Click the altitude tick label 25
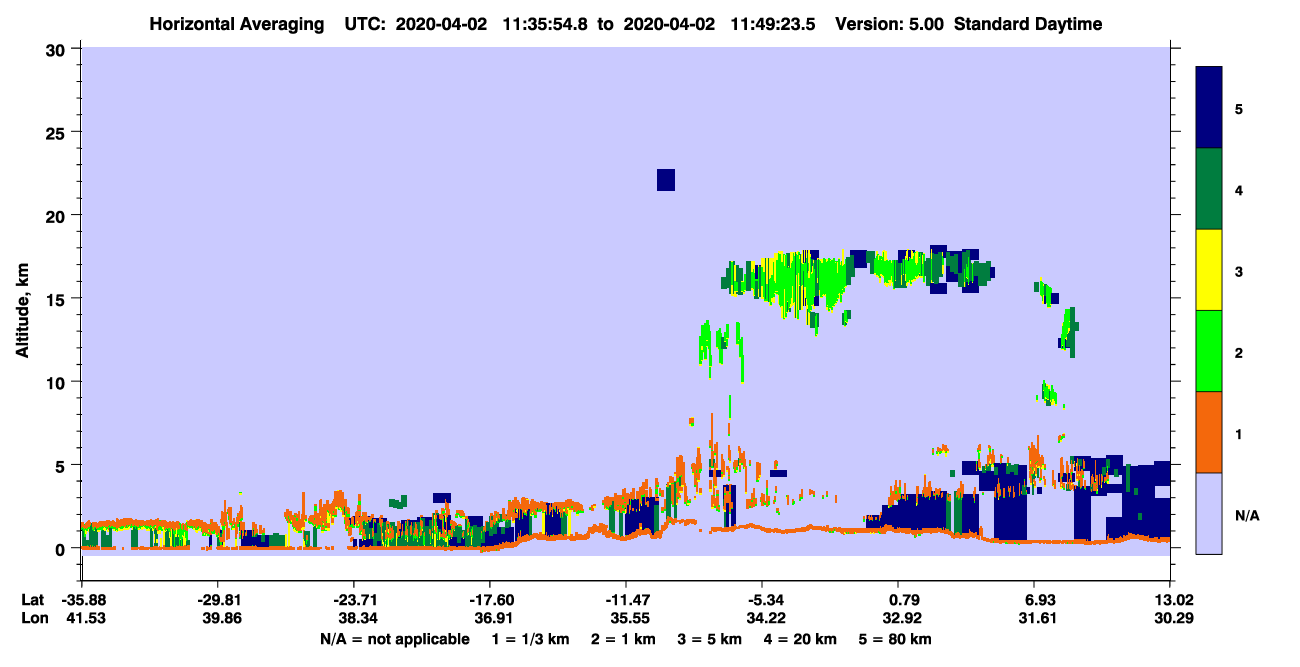Image resolution: width=1300 pixels, height=667 pixels. (58, 132)
